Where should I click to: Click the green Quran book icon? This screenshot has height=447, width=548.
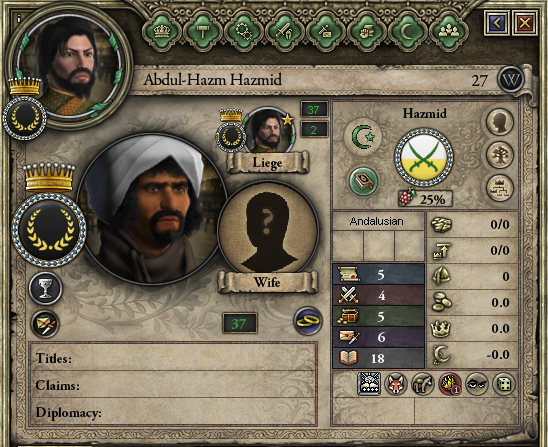coord(363,181)
